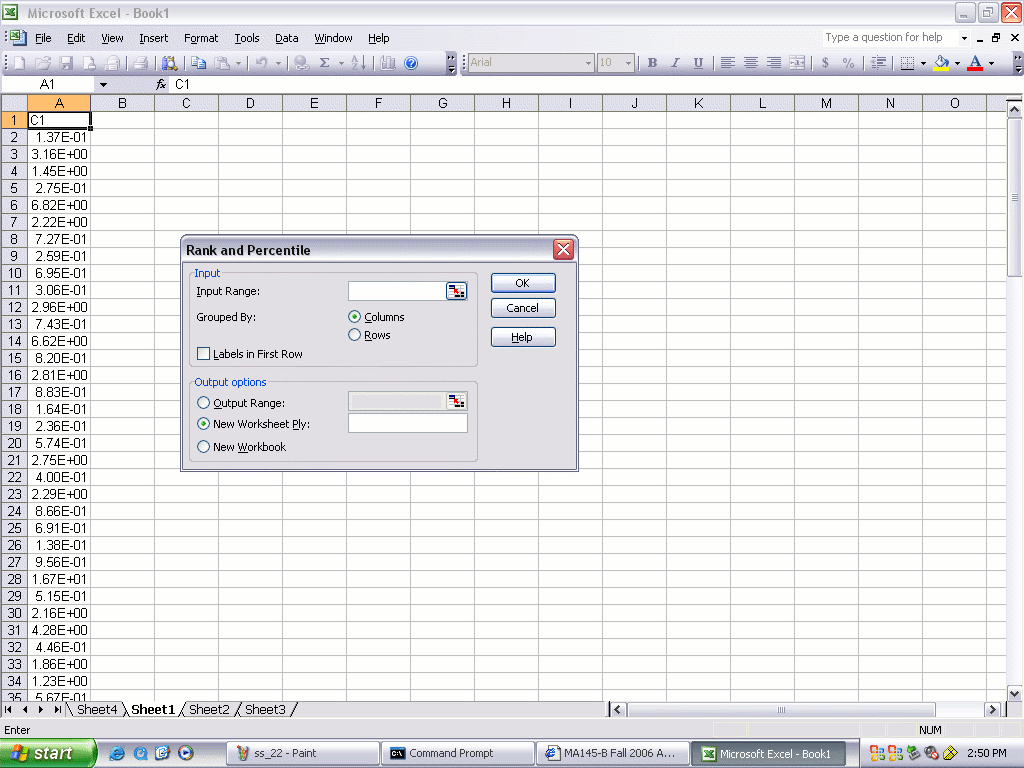Open the font size dropdown

click(628, 63)
